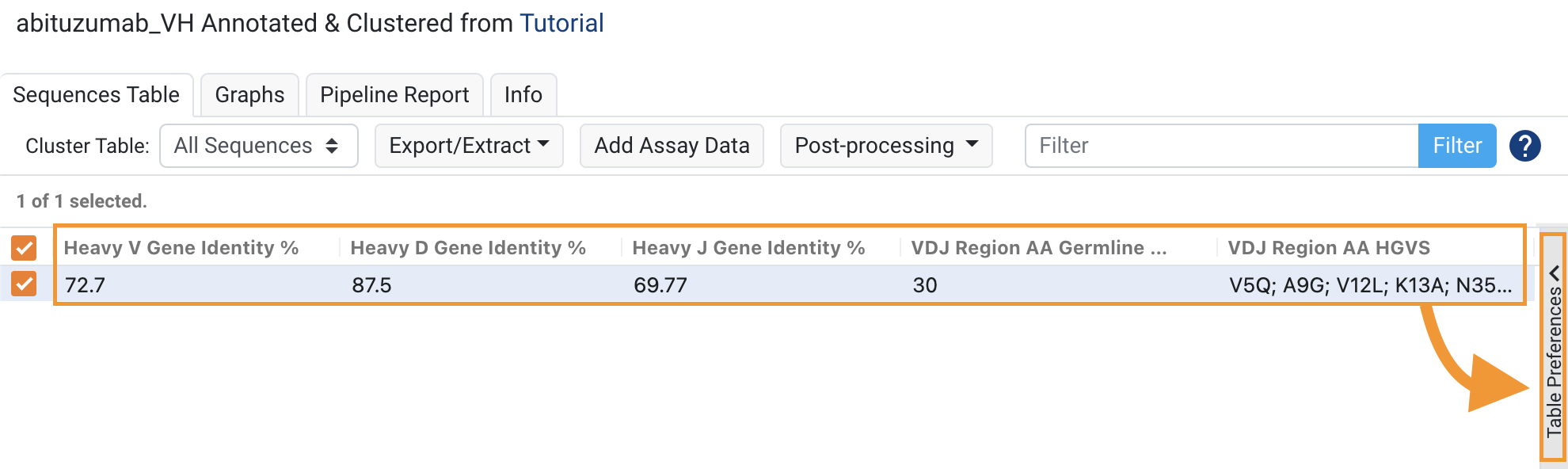The width and height of the screenshot is (1568, 469).
Task: Select the VDJ Region AA HGVS cell value
Action: click(1370, 285)
